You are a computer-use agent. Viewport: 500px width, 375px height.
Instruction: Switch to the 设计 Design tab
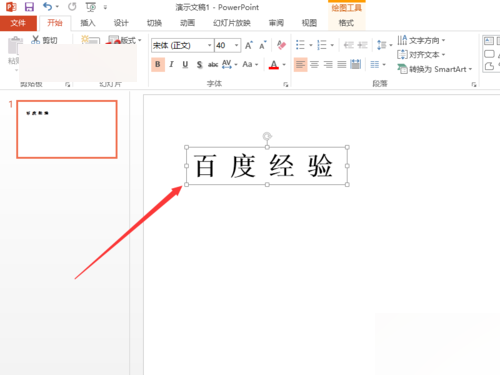[x=121, y=23]
